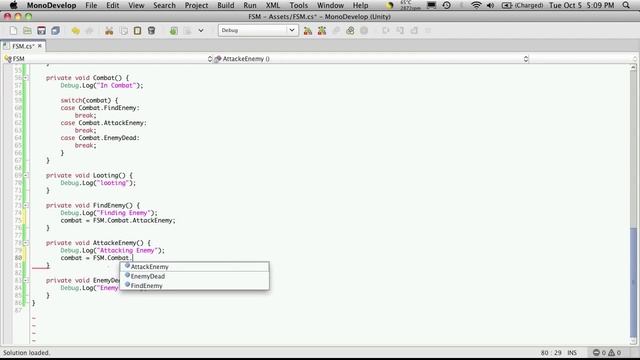Click the Rebuild All toolbar icon
Image resolution: width=640 pixels, height=360 pixels.
click(x=322, y=31)
